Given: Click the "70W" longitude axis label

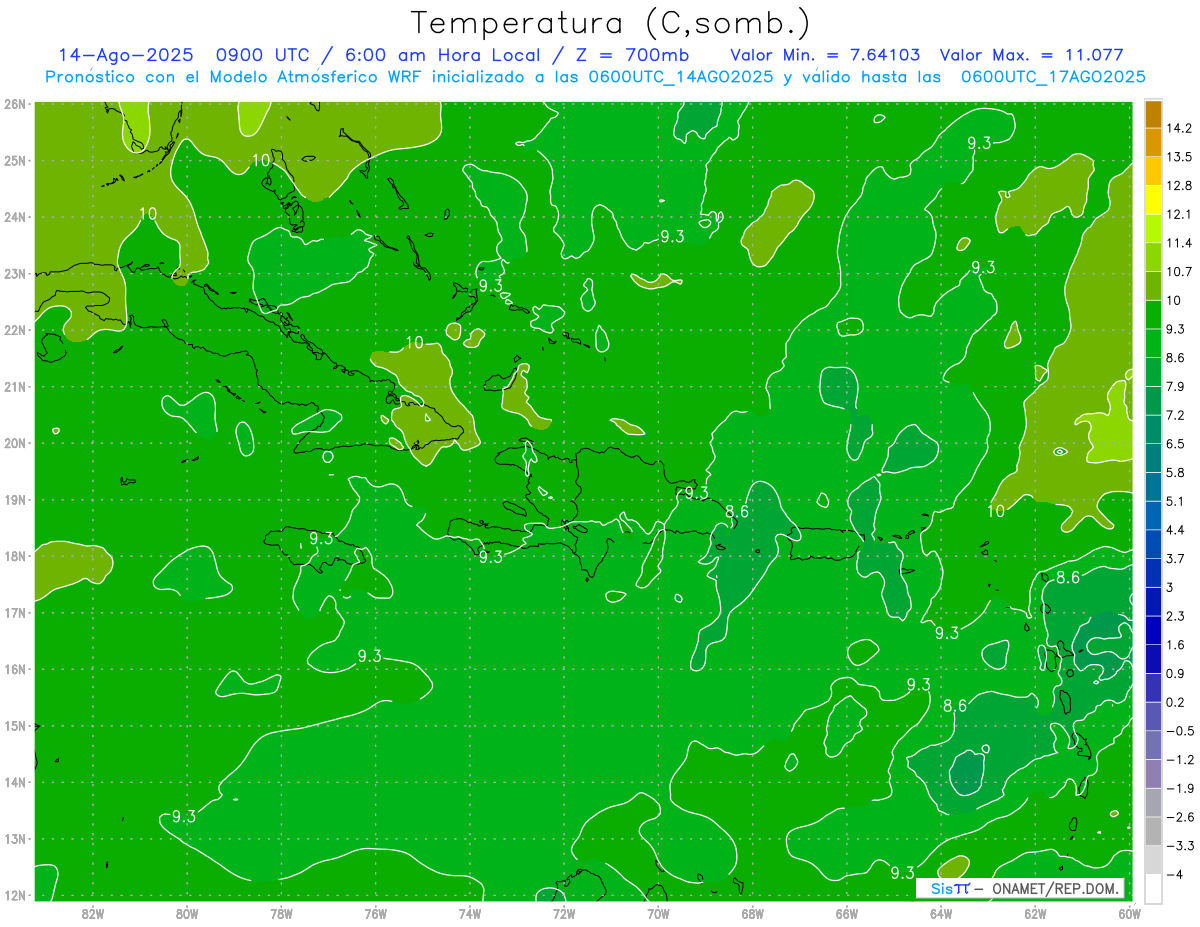Looking at the screenshot, I should [658, 913].
